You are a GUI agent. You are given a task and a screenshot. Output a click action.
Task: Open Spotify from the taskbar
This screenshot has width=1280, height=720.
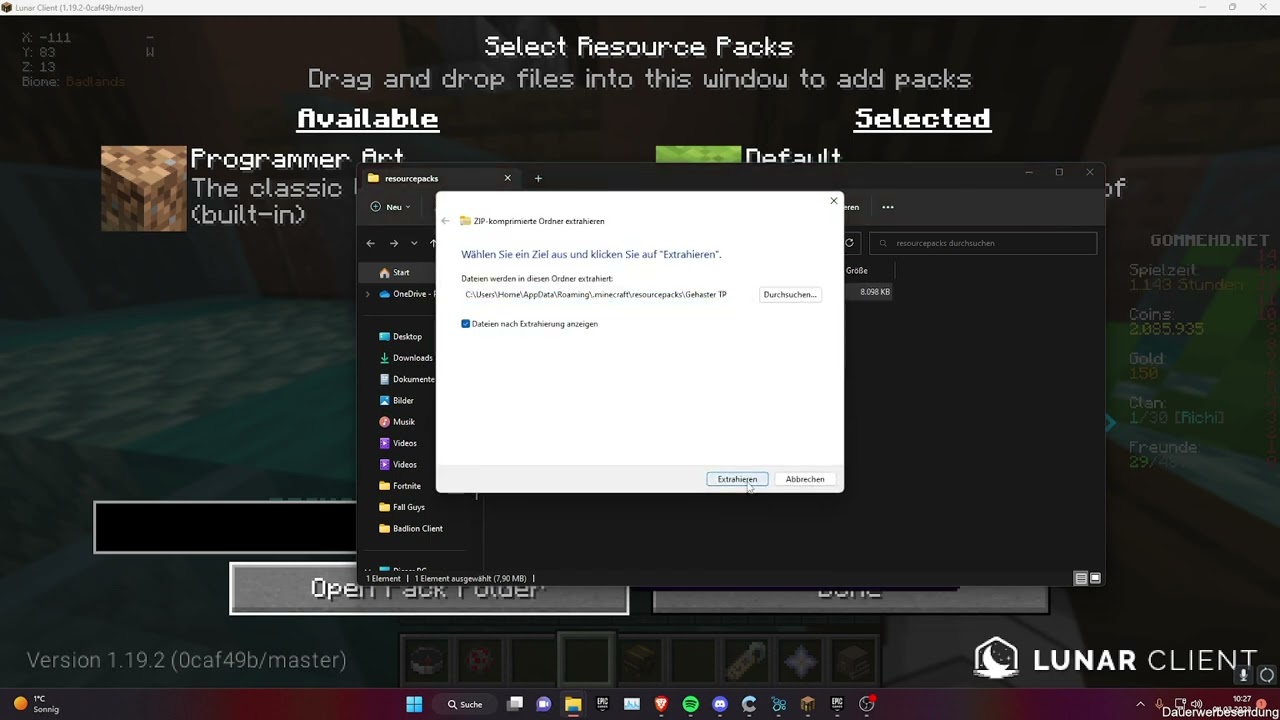pos(690,704)
